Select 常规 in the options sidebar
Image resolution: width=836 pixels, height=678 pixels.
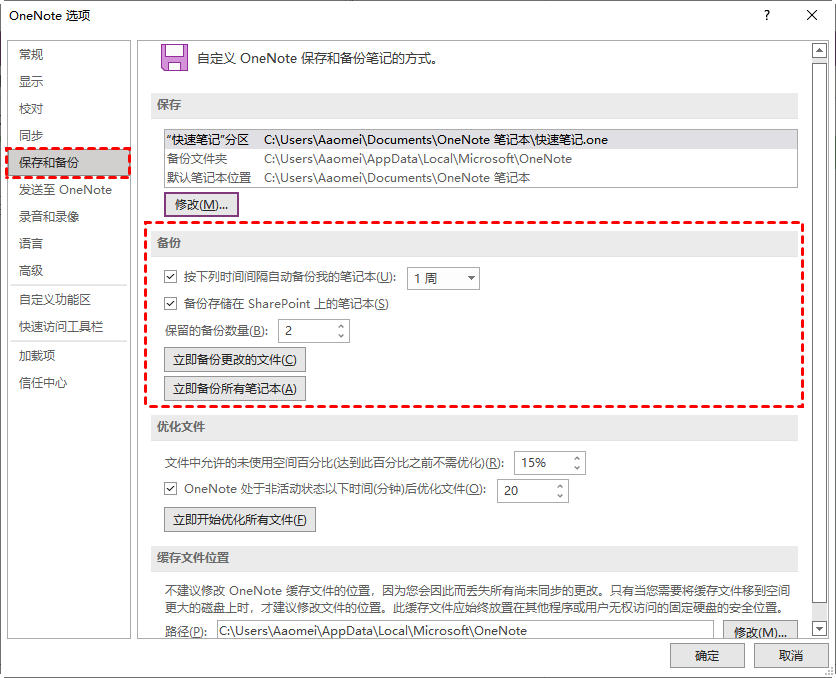(x=32, y=55)
